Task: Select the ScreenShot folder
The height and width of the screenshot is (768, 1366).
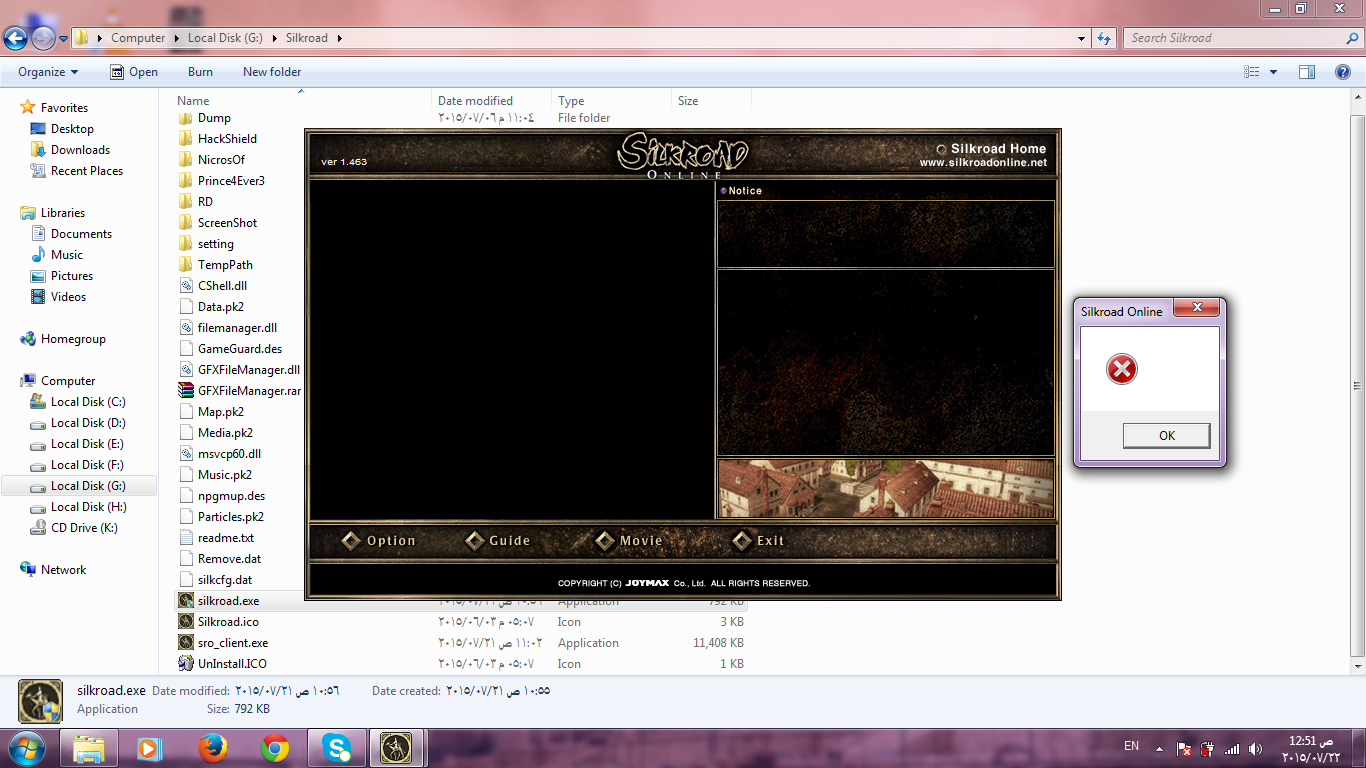Action: [227, 223]
